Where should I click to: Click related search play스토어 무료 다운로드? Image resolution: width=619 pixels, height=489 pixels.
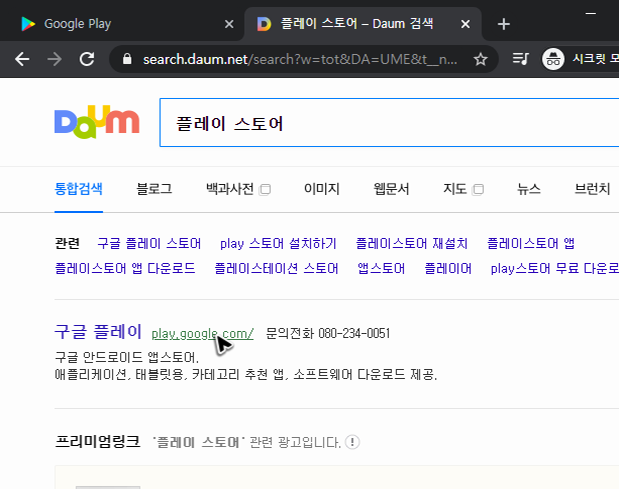555,269
